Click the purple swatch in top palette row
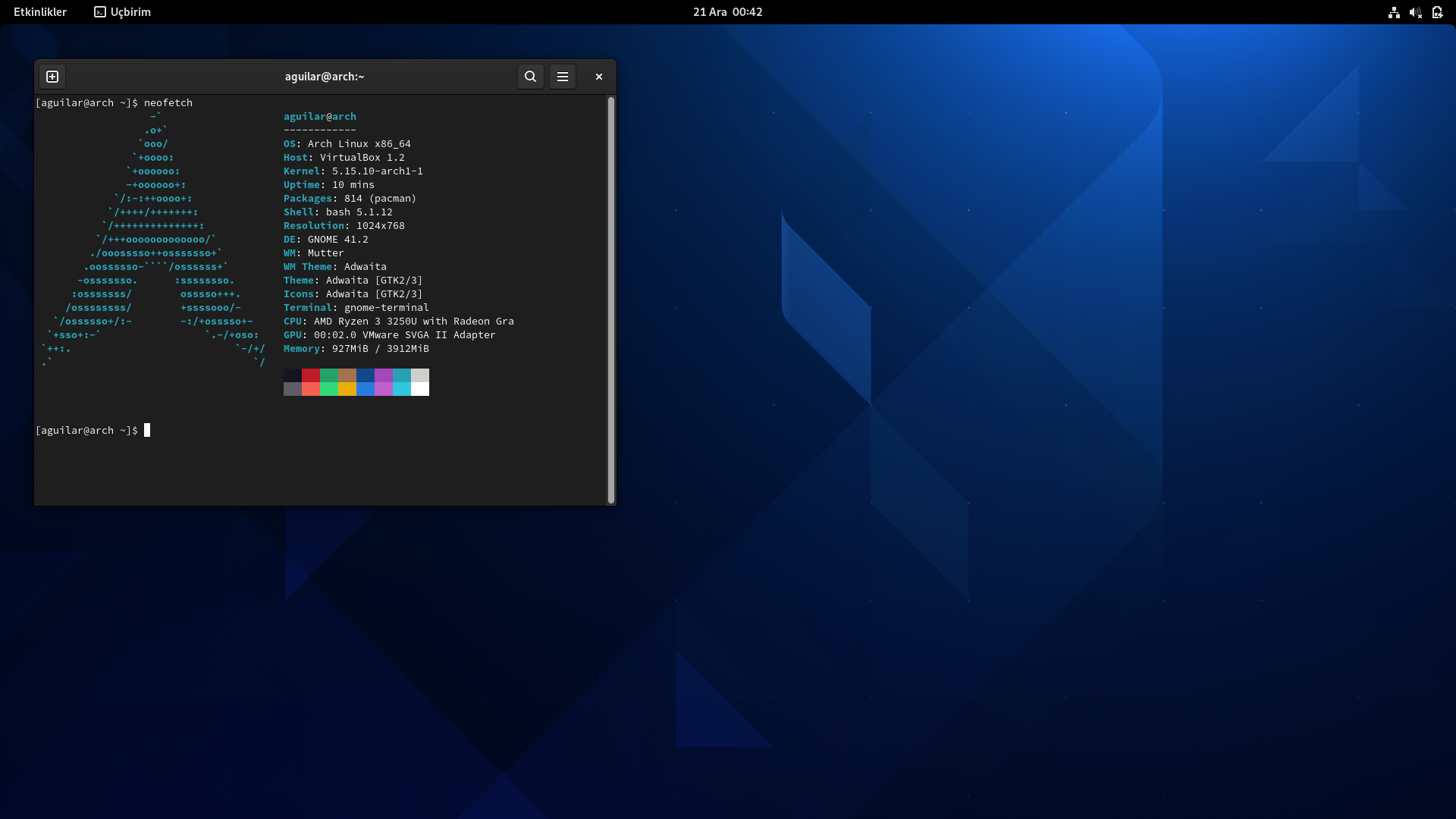Viewport: 1456px width, 819px height. [x=384, y=375]
